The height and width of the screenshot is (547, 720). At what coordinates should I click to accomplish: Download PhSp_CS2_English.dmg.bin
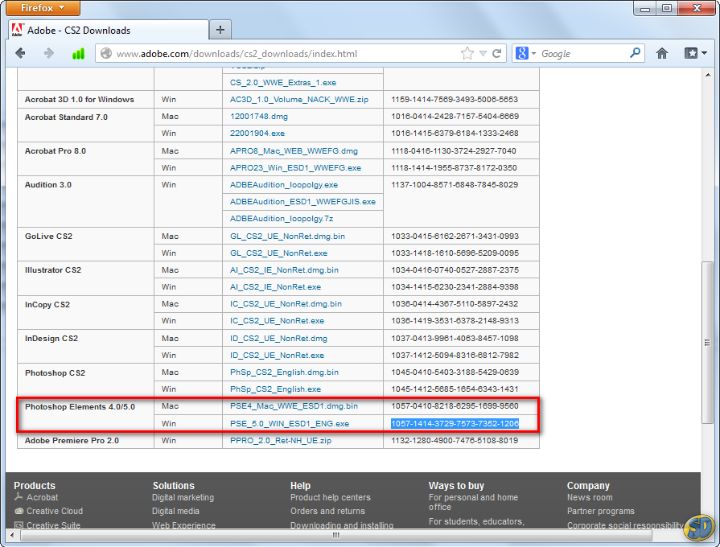click(x=284, y=372)
